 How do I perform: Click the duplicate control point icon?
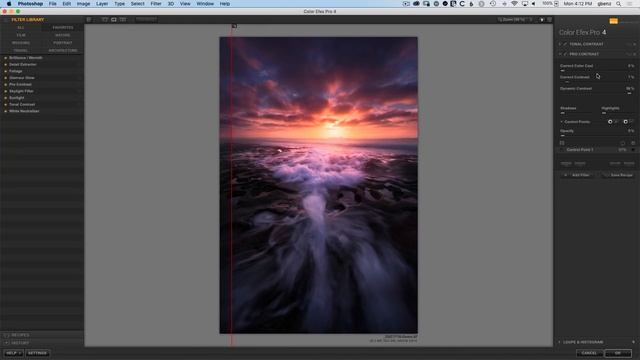[623, 143]
